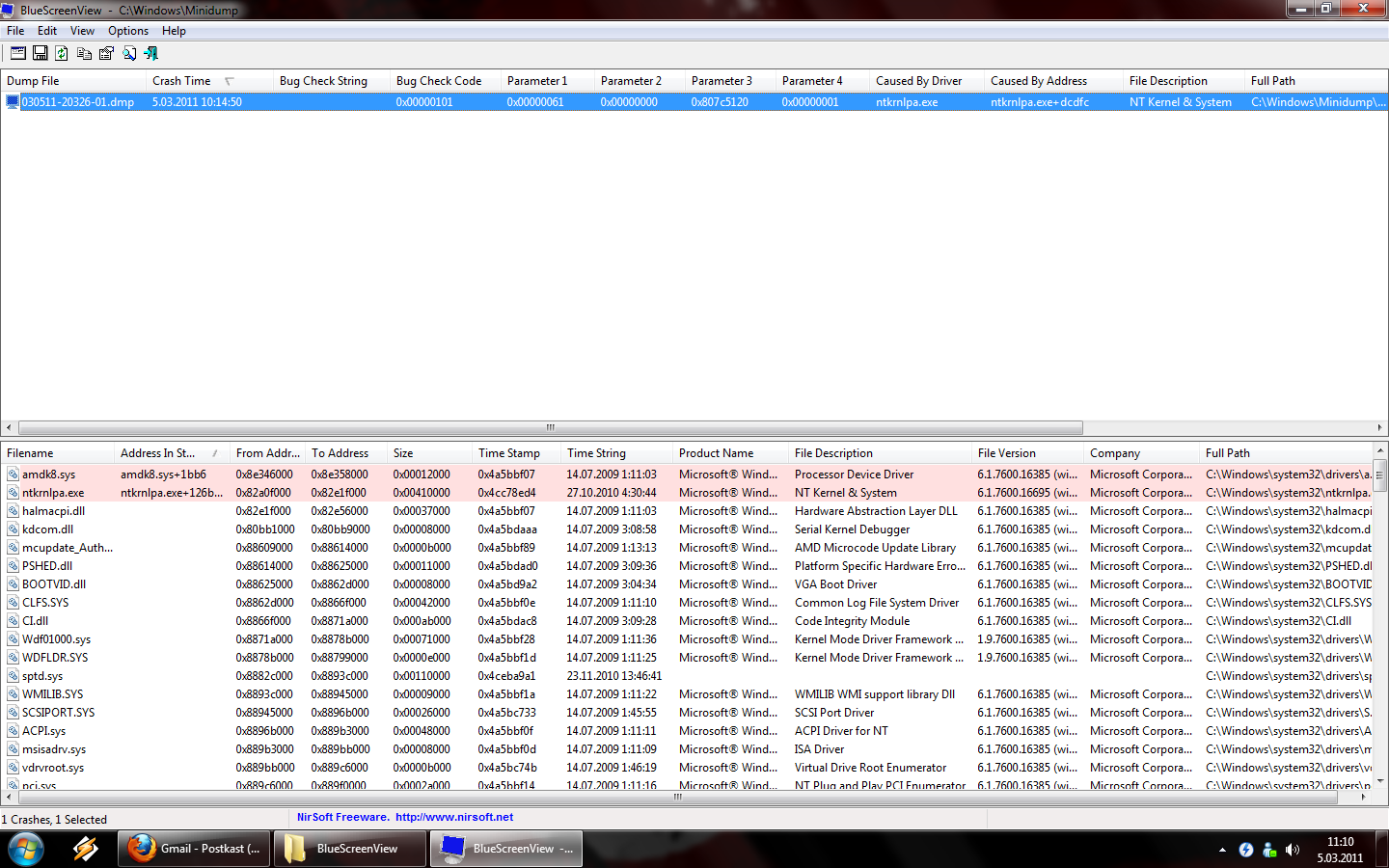1389x868 pixels.
Task: Open the File menu
Action: 15,31
